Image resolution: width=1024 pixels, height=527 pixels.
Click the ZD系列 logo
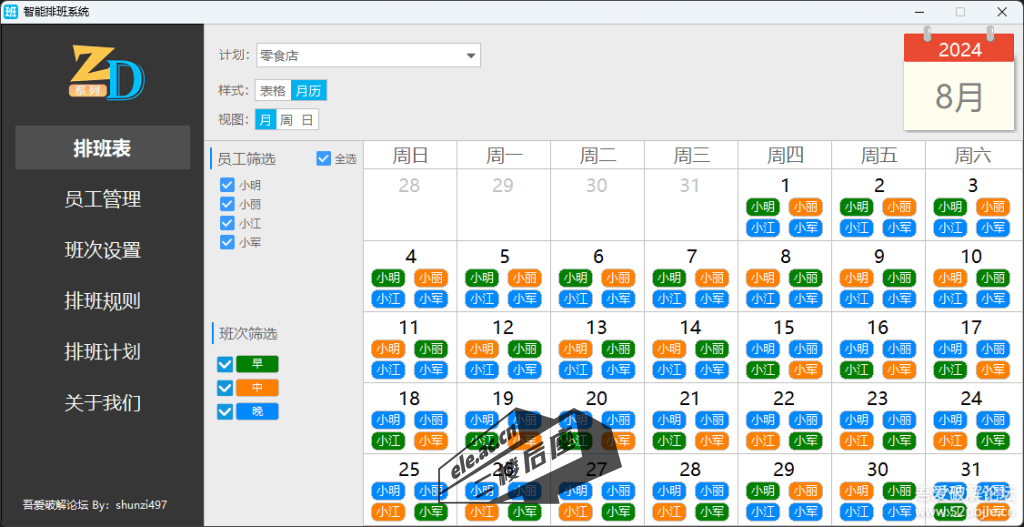tap(107, 72)
